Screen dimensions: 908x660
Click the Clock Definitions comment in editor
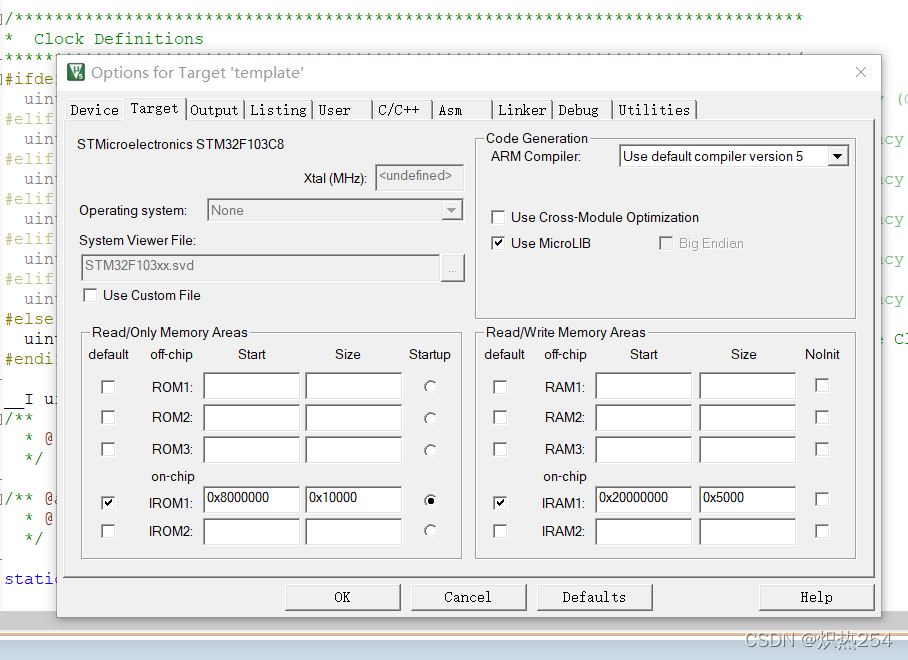point(119,39)
